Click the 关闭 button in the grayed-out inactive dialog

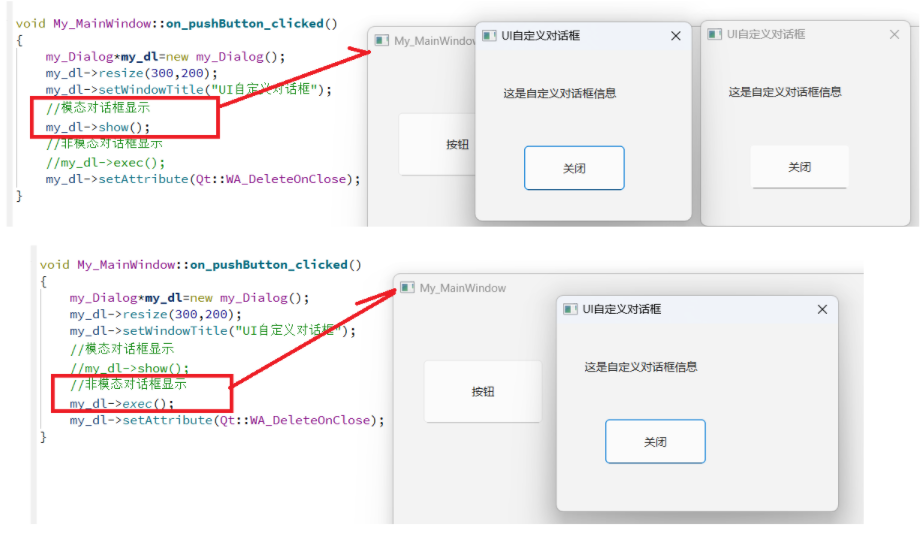799,167
